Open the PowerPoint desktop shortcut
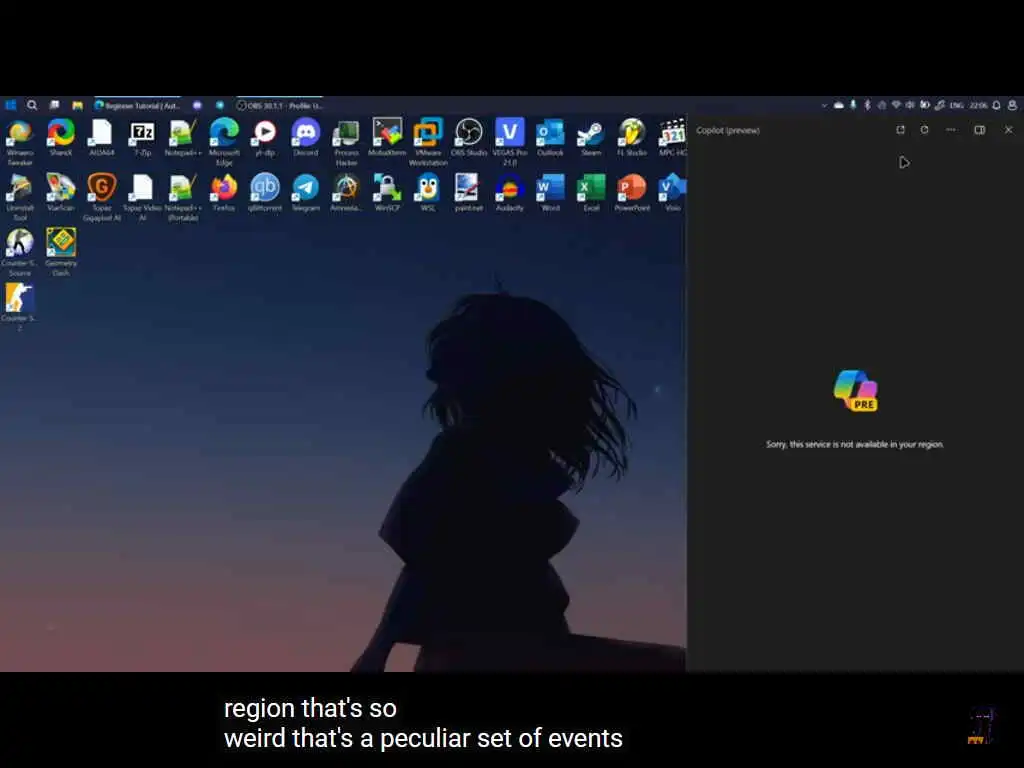 pos(632,193)
